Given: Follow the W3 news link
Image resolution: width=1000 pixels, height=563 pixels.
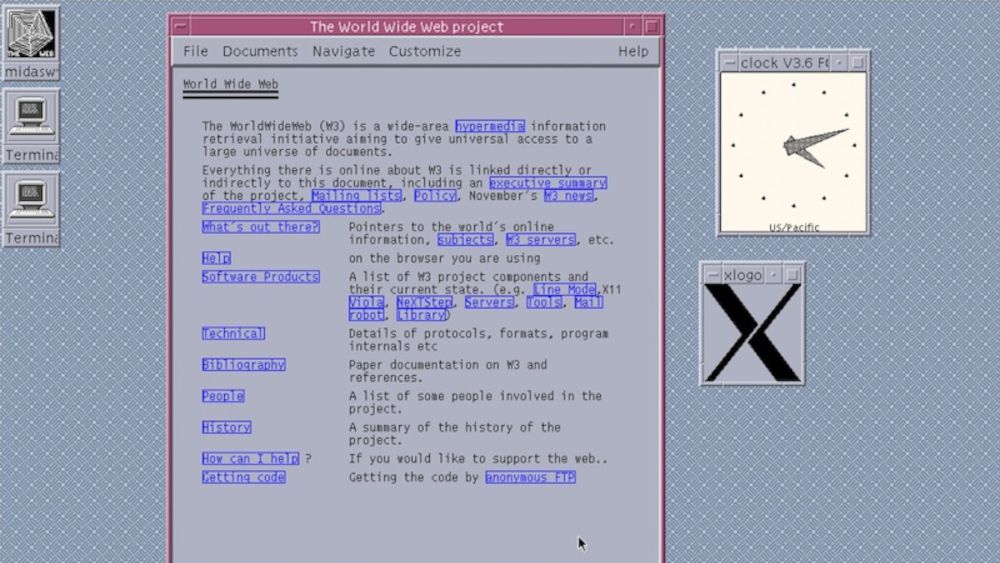Looking at the screenshot, I should coord(568,196).
